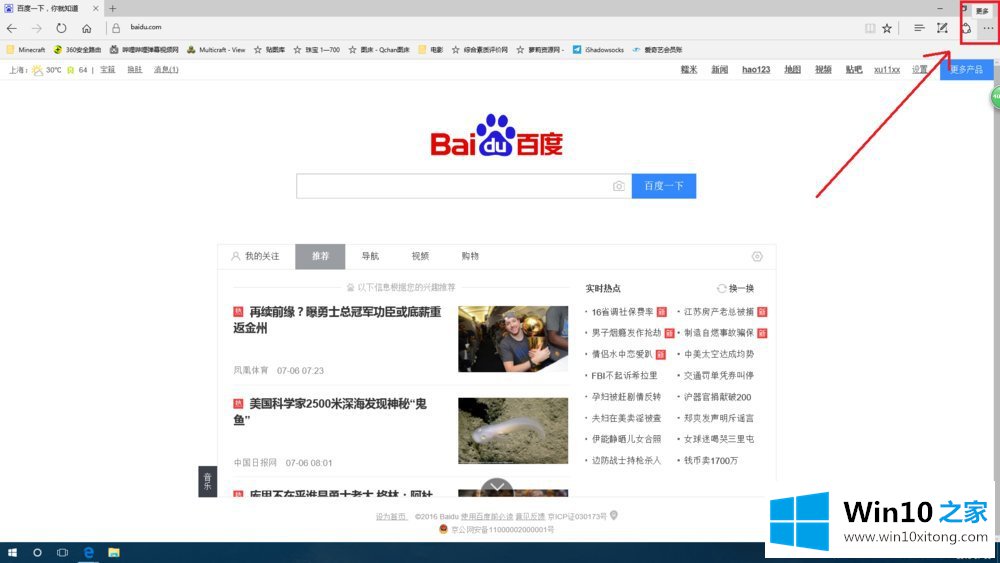The width and height of the screenshot is (1000, 563).
Task: Click the share icon in Edge toolbar
Action: (967, 28)
